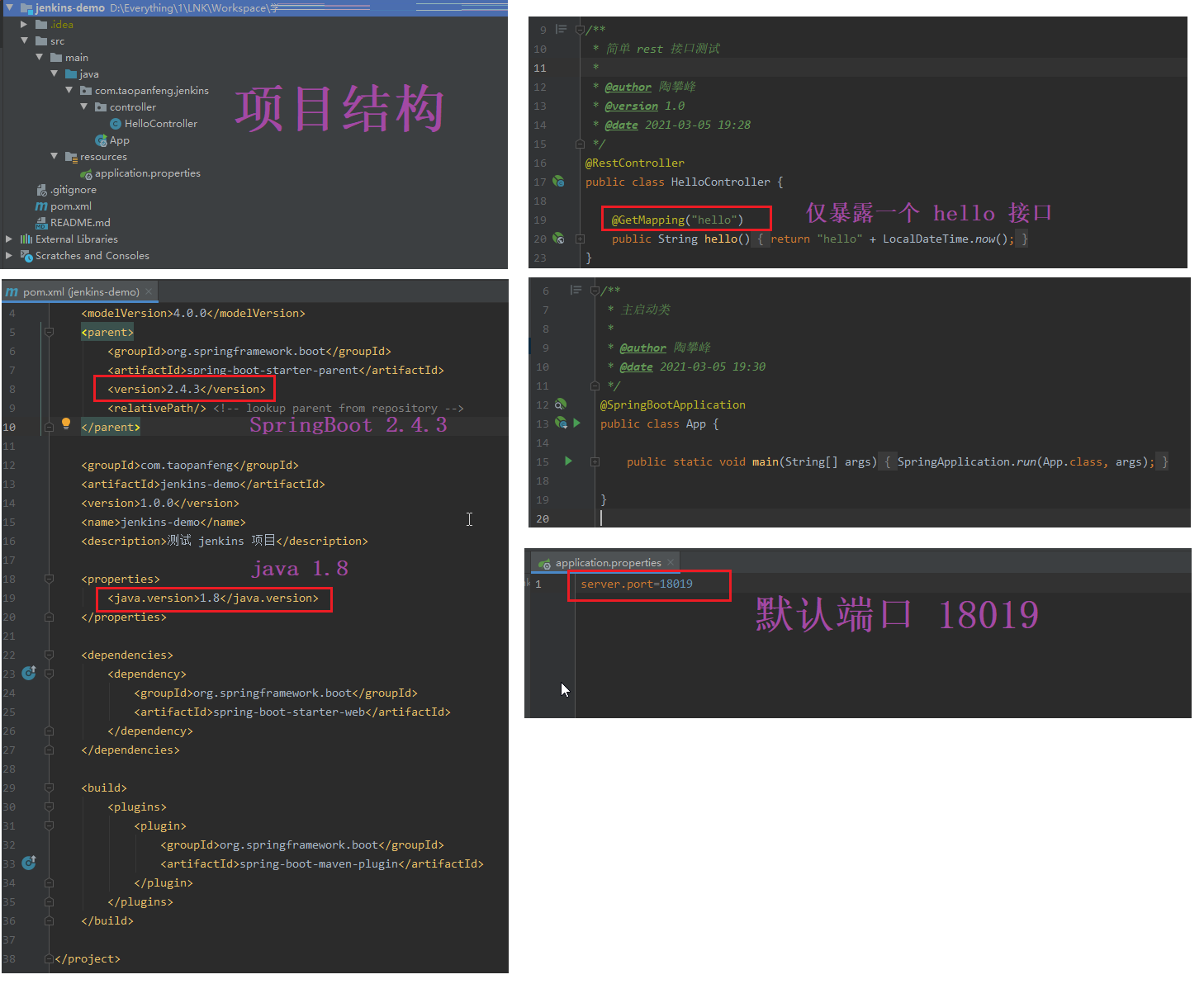Select the HelloController class icon in project tree

click(x=116, y=124)
